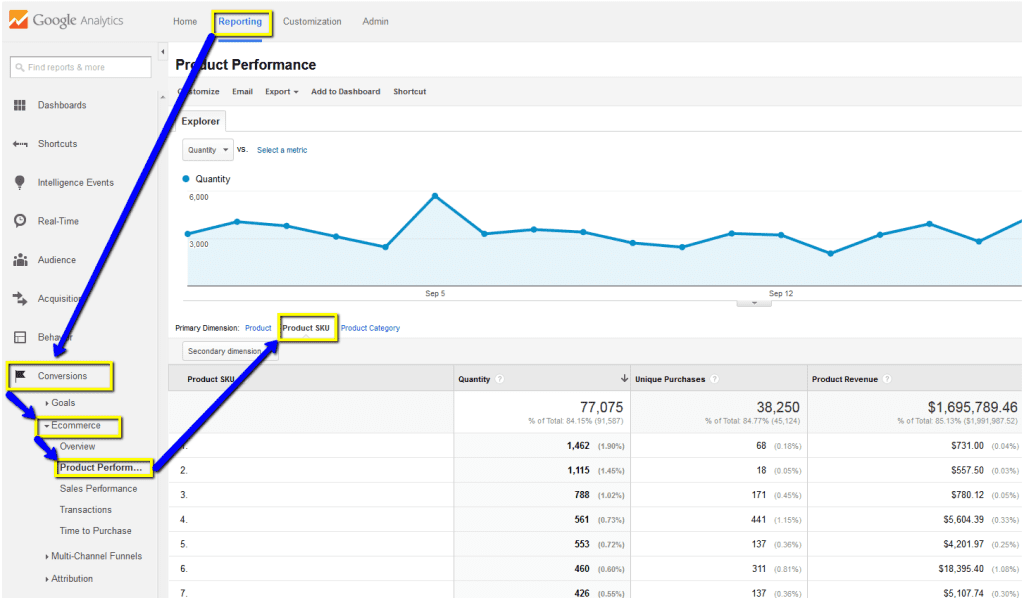Click revenue value $18,395.40
Viewport: 1024px width, 598px height.
[961, 569]
